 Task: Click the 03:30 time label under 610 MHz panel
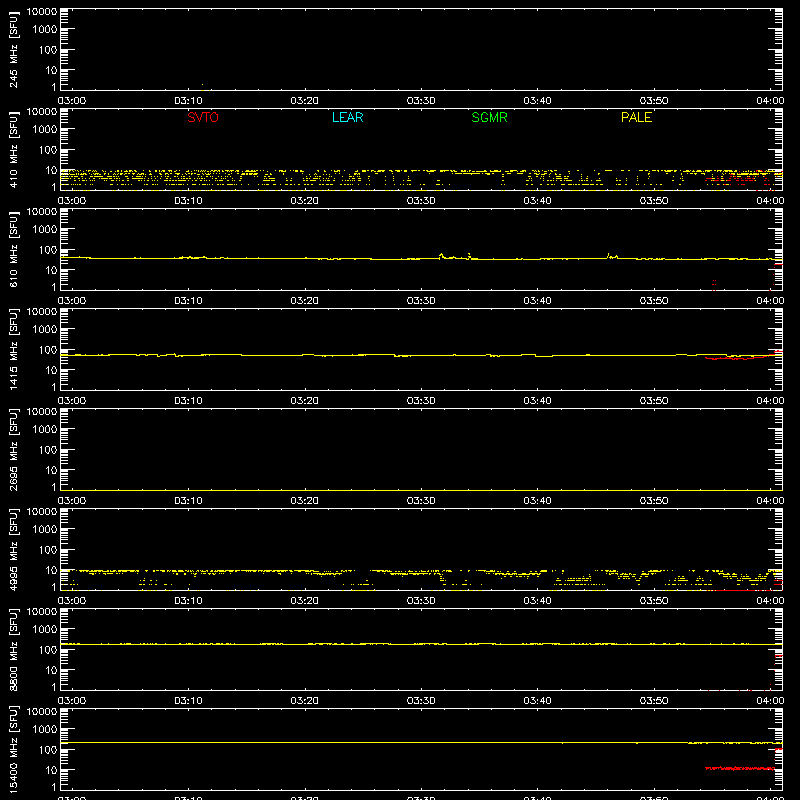(x=421, y=301)
